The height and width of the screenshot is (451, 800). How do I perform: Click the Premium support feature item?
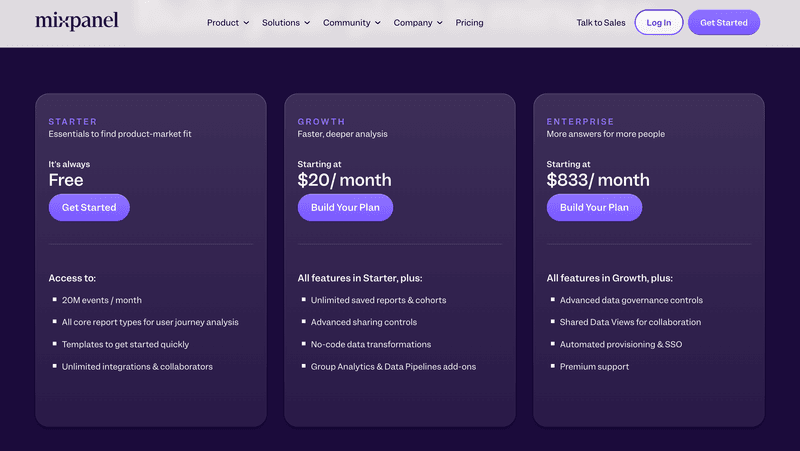click(x=594, y=366)
